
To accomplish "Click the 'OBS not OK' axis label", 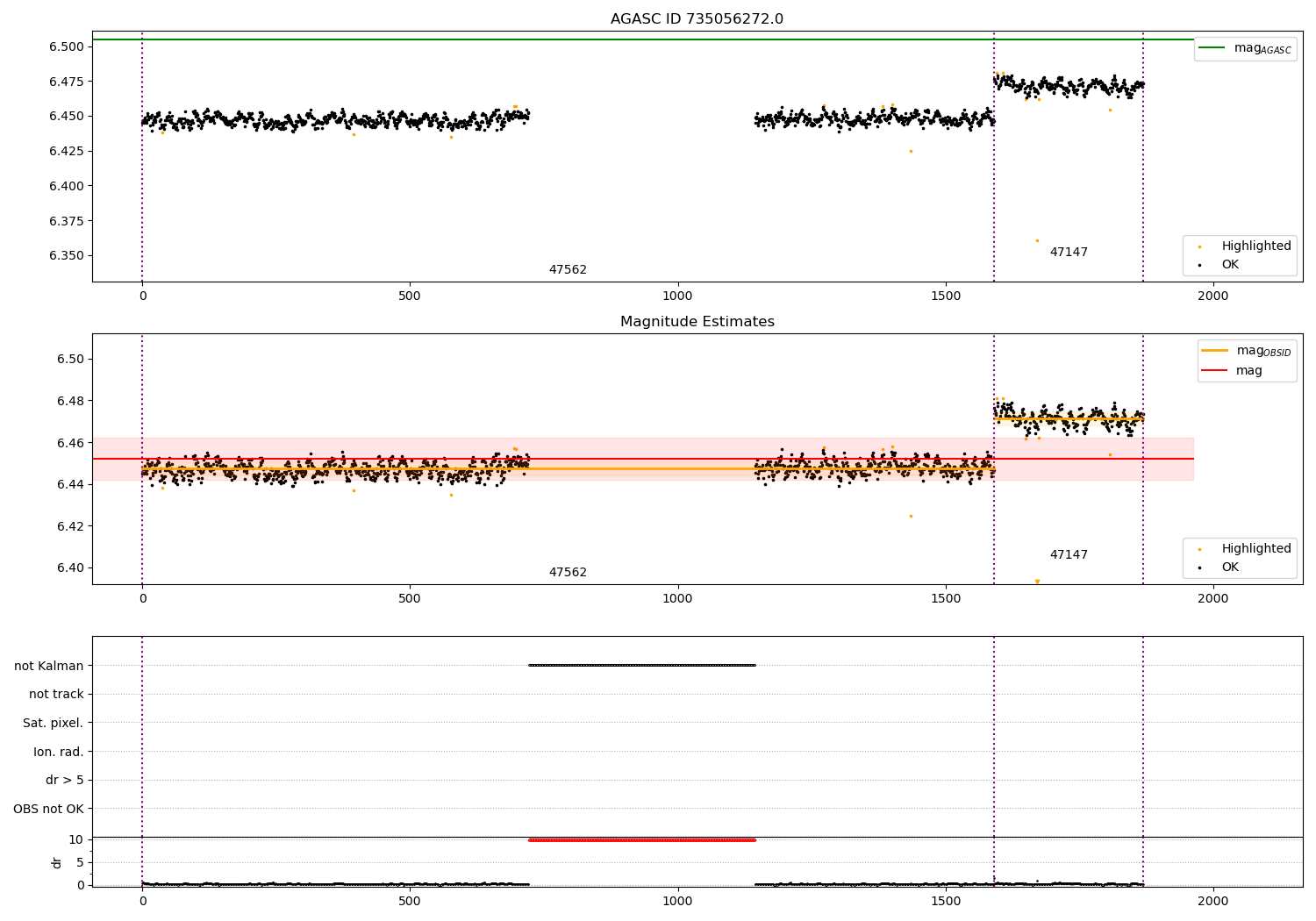I will [48, 810].
